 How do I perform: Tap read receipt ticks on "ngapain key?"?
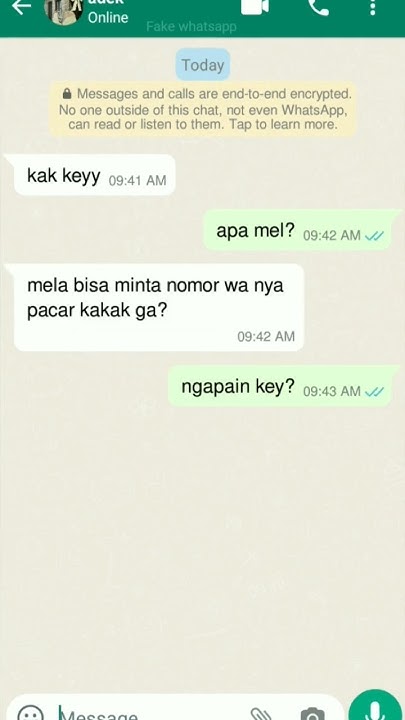pos(374,392)
